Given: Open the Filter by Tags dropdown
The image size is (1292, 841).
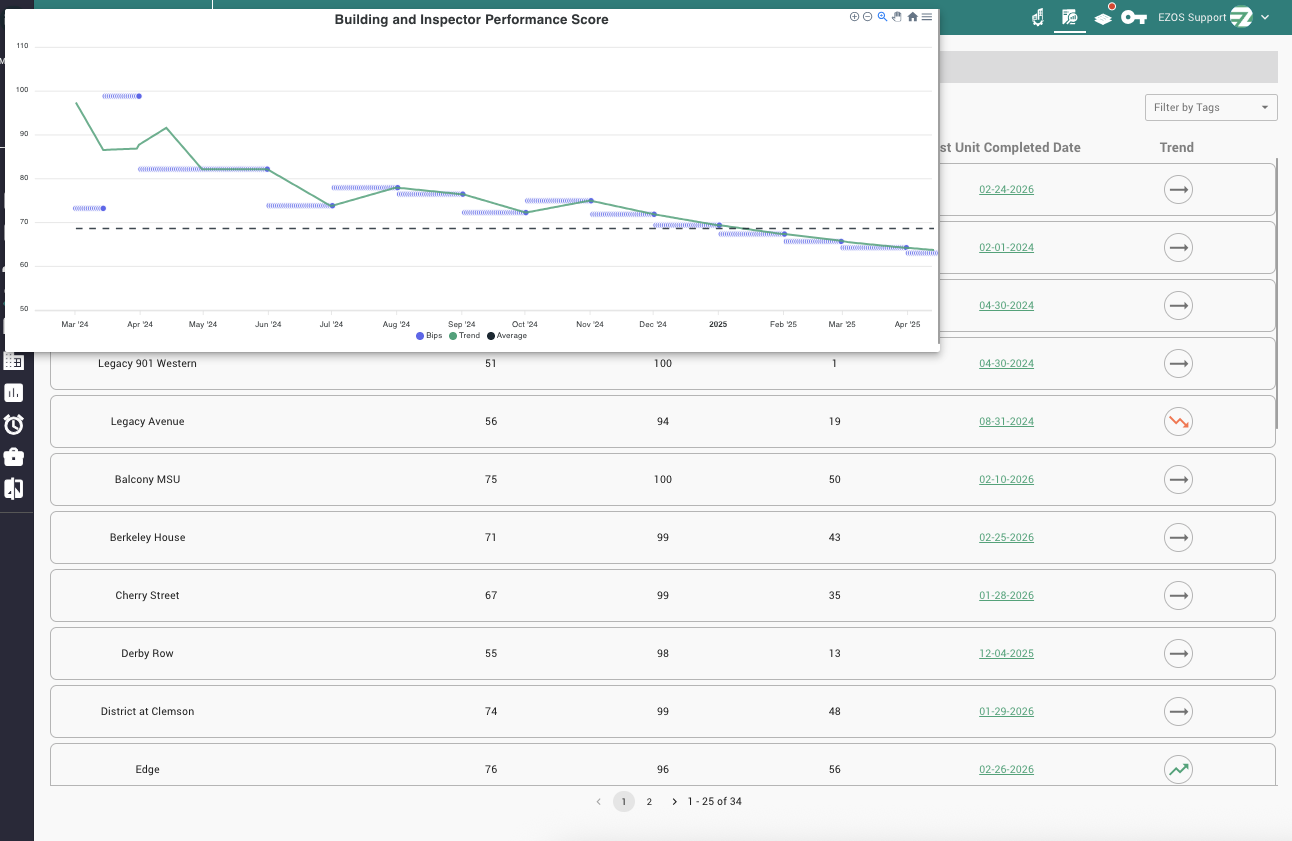Looking at the screenshot, I should (x=1211, y=107).
